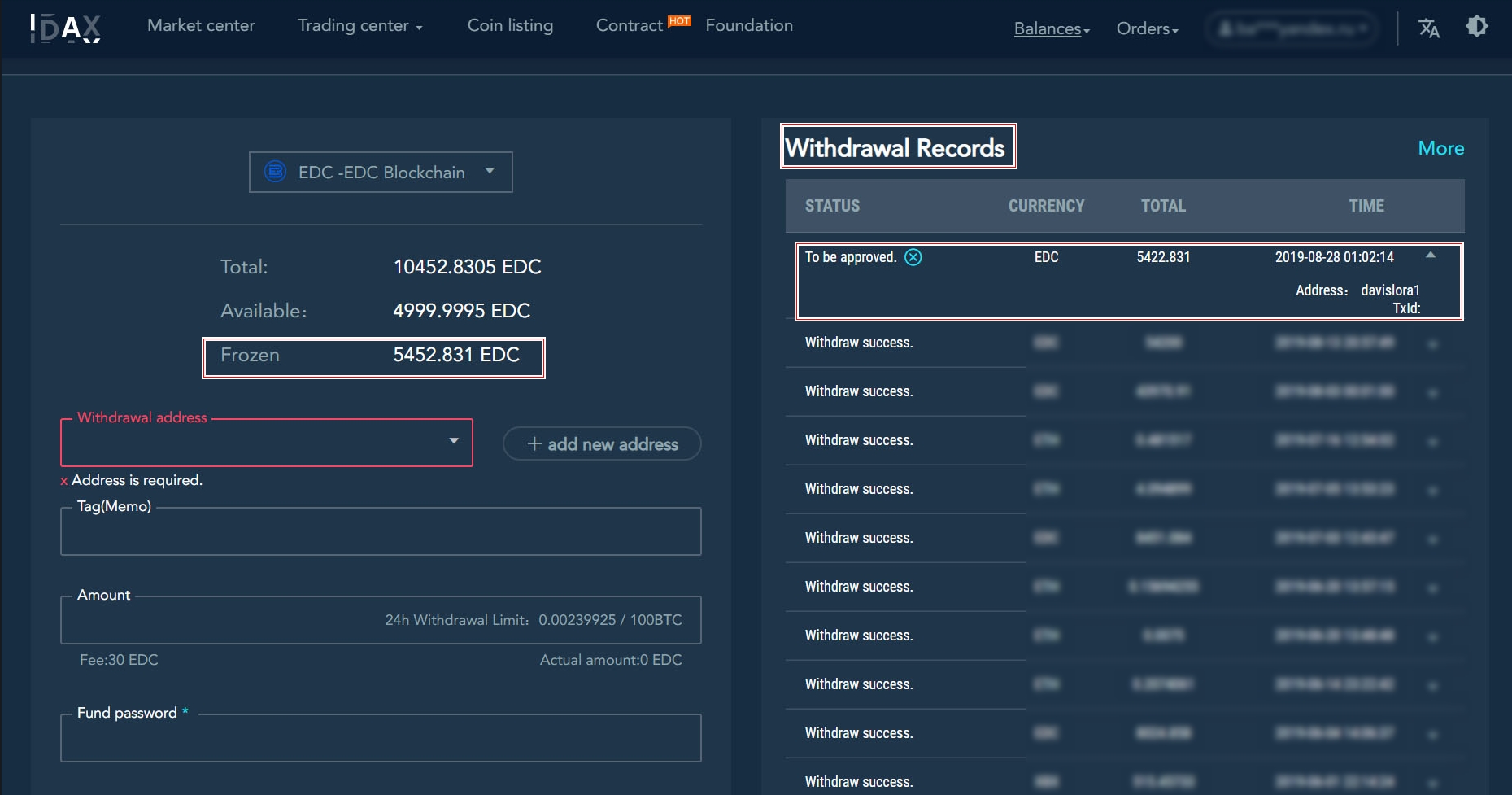This screenshot has height=795, width=1512.
Task: Click the timestamp 2019-08-28 01:02:14
Action: point(1334,257)
